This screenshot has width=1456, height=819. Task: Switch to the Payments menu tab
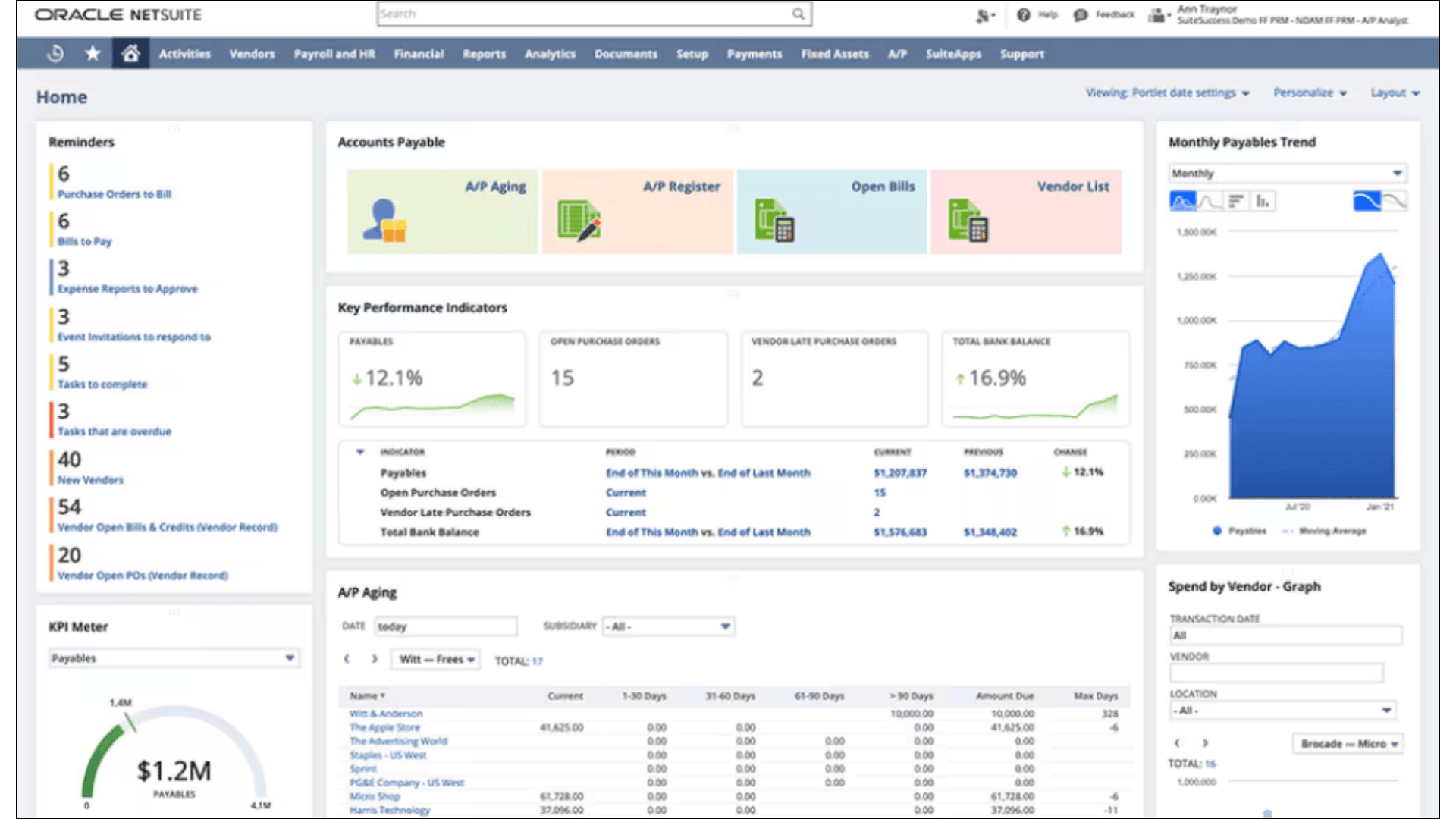(x=754, y=53)
